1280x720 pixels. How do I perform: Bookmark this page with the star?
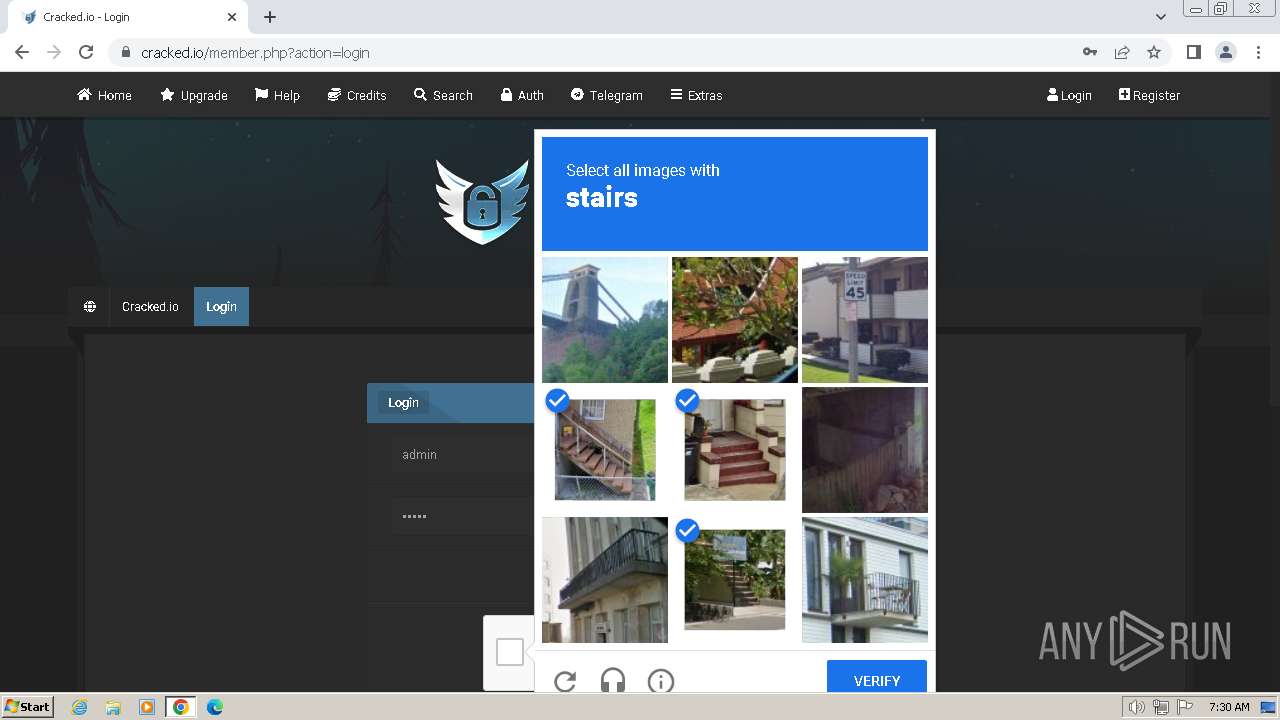[x=1154, y=52]
